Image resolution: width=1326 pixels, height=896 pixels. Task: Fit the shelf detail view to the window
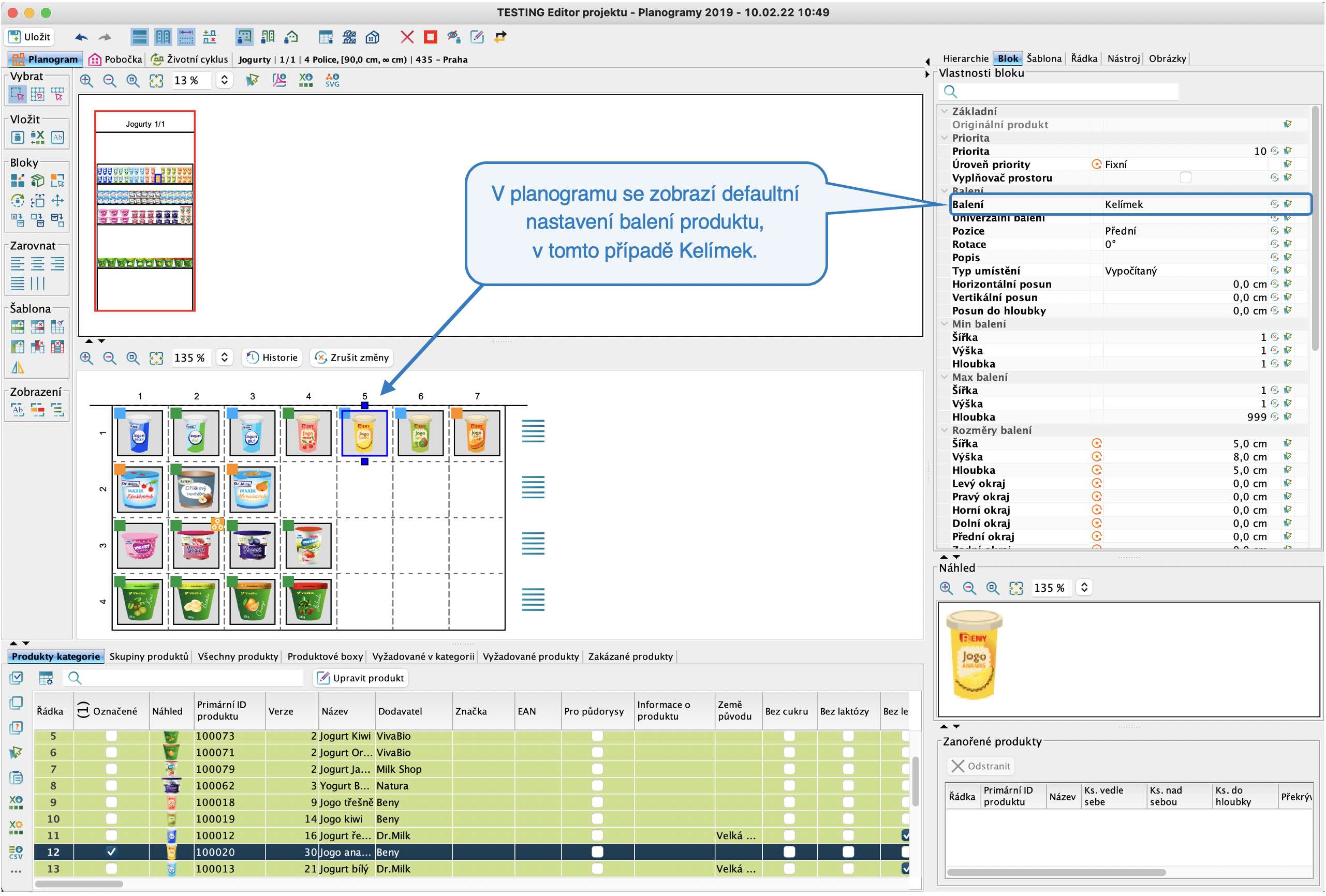pyautogui.click(x=156, y=357)
